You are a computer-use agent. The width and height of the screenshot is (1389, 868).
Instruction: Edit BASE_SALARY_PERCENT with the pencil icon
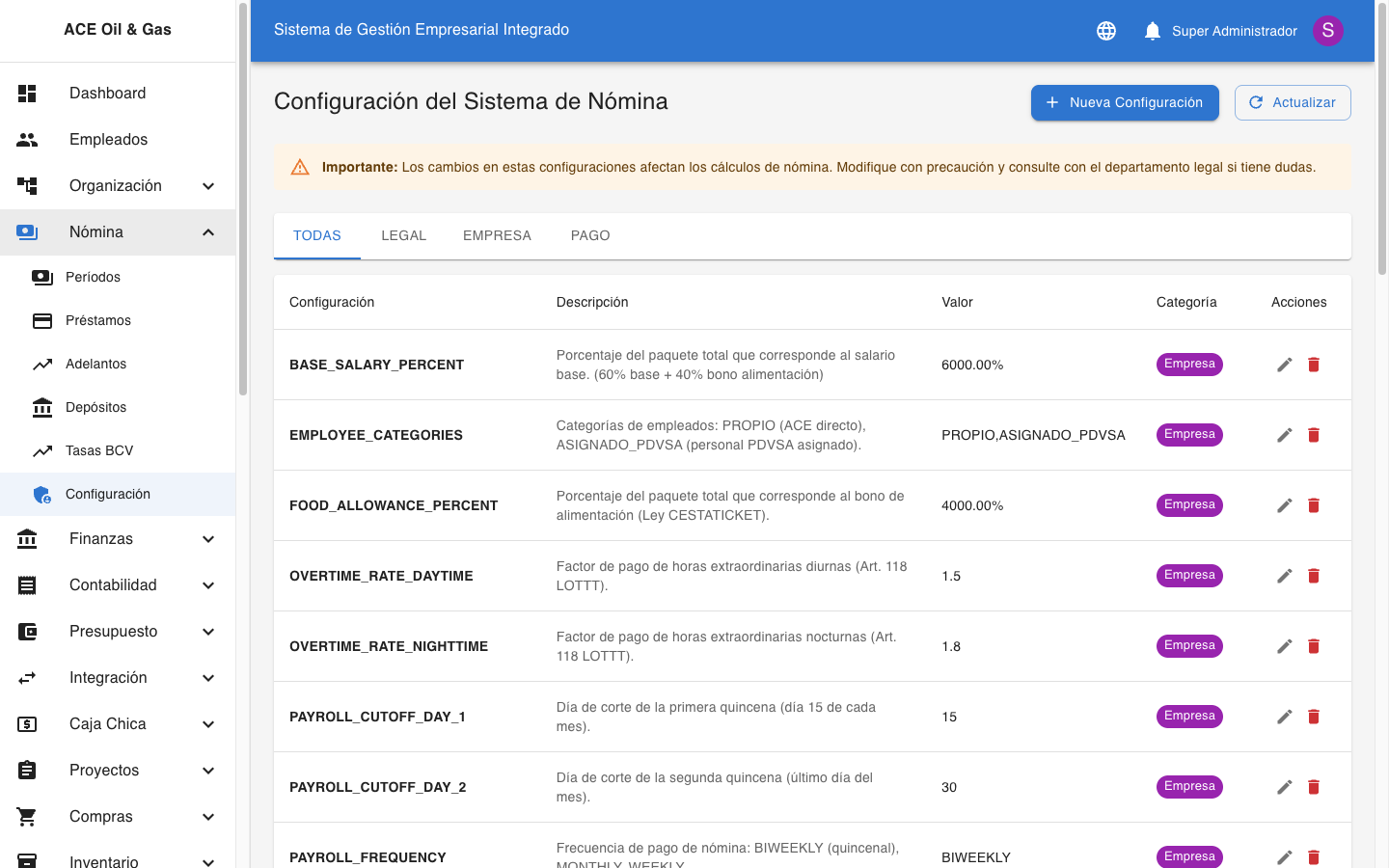(1284, 365)
